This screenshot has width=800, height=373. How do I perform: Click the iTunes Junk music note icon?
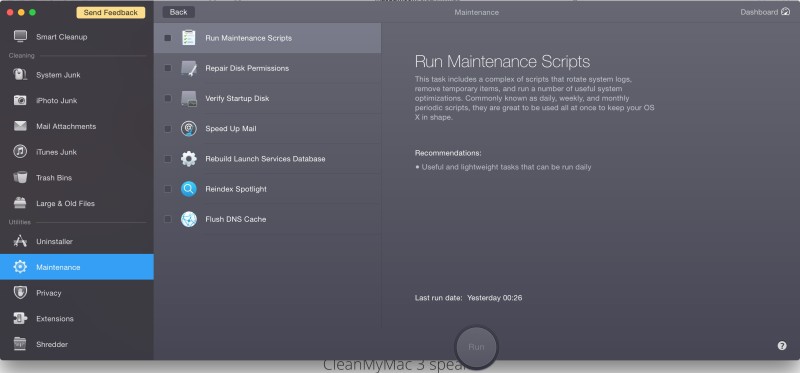pos(20,152)
